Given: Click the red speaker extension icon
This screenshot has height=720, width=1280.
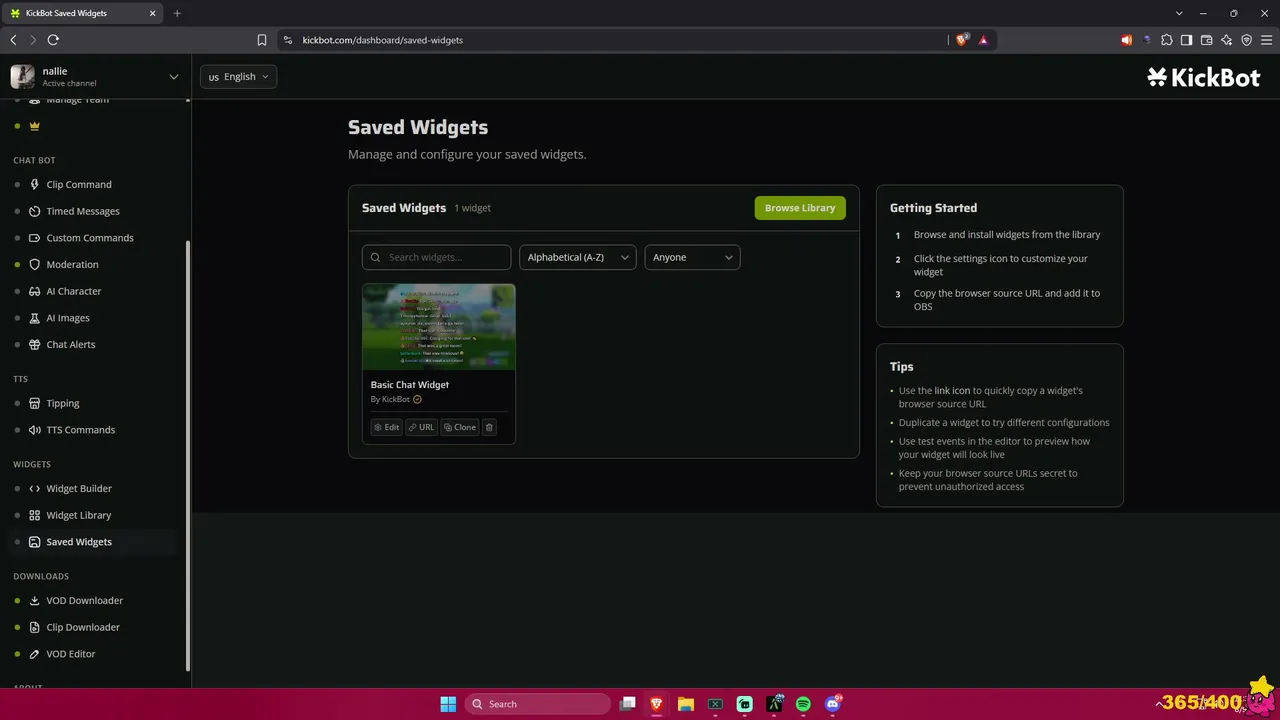Looking at the screenshot, I should click(1126, 40).
